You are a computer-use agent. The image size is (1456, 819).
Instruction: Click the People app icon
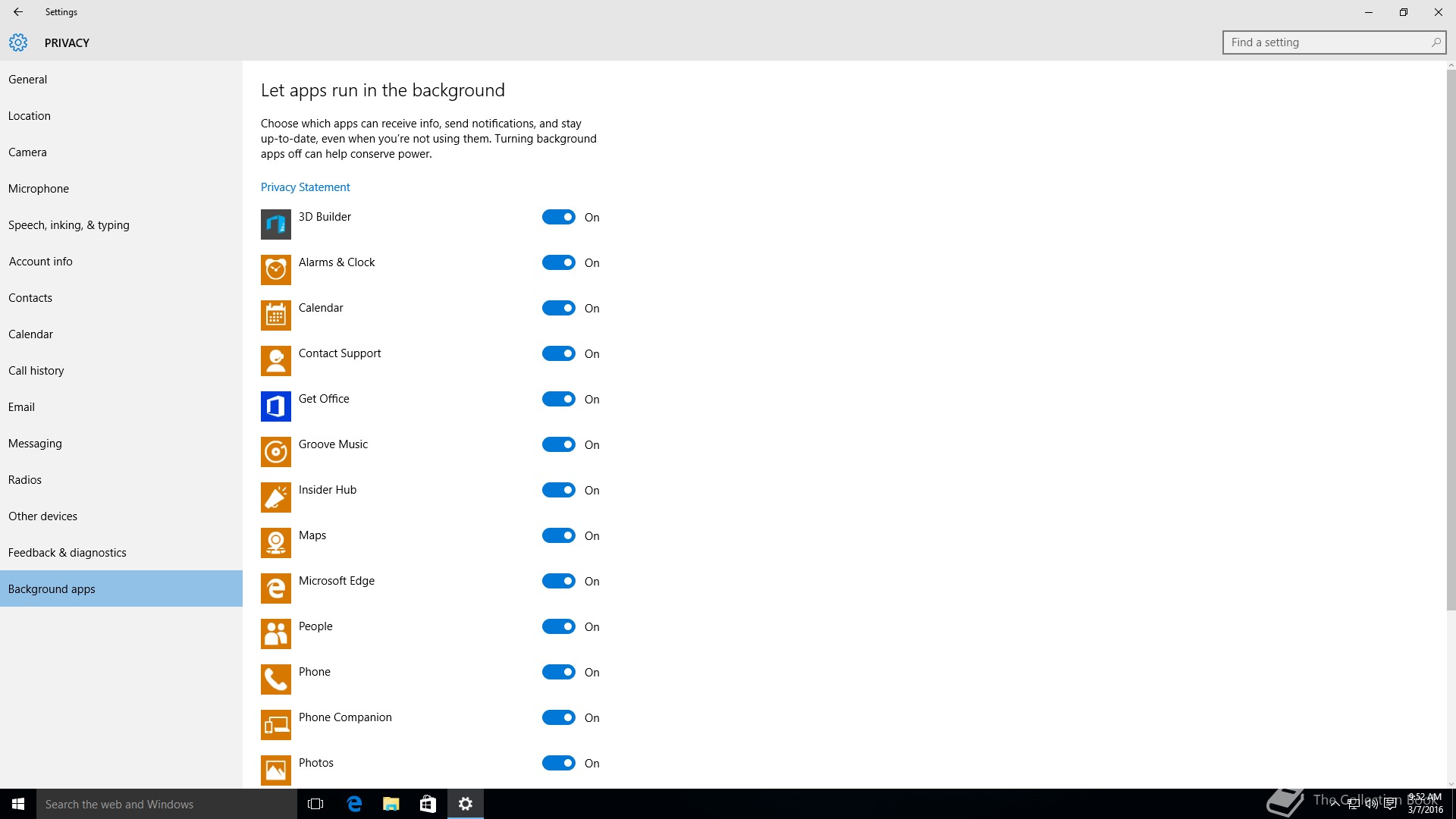click(276, 634)
